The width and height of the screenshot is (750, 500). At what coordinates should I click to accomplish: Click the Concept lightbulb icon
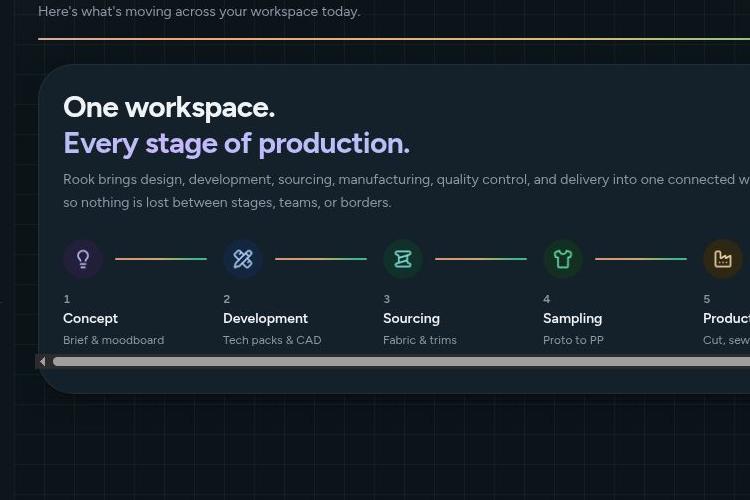(x=83, y=259)
